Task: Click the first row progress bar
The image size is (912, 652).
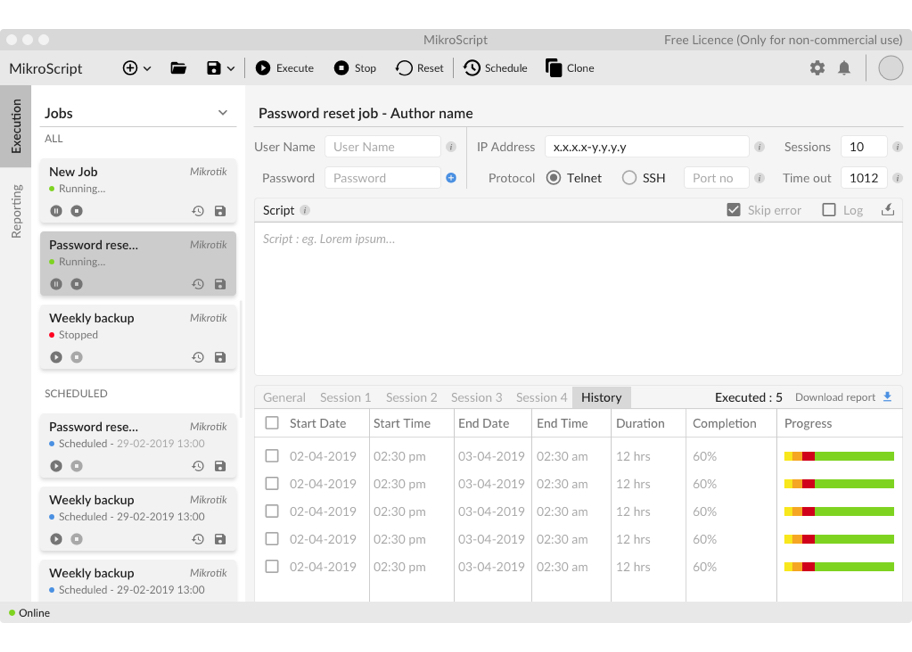Action: click(838, 456)
